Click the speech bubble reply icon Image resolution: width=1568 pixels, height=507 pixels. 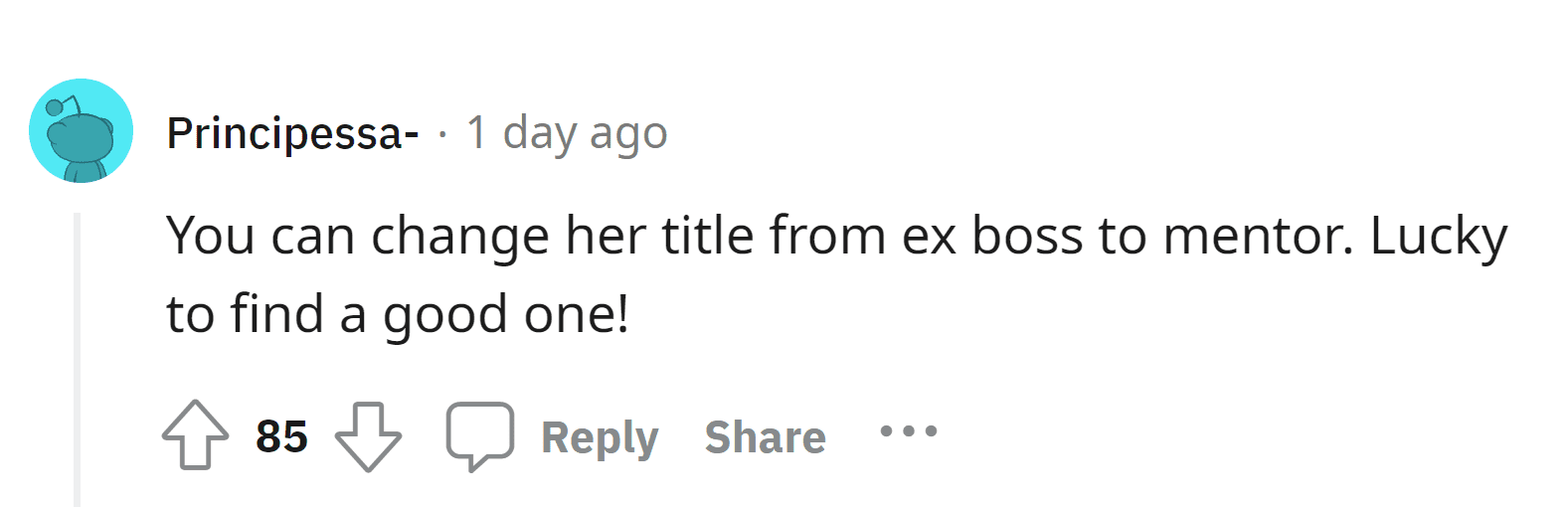pos(480,435)
